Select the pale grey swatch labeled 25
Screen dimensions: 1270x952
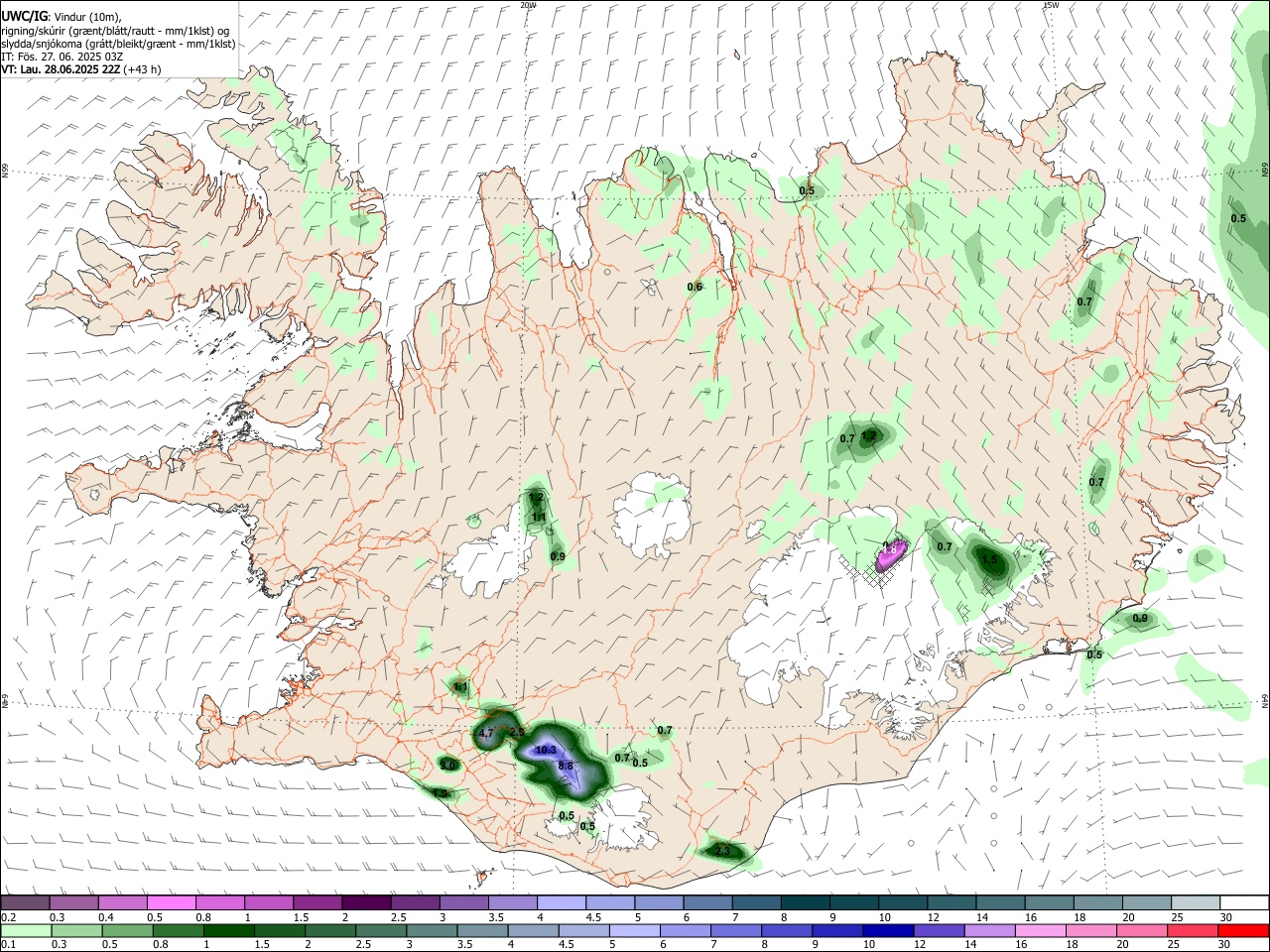pyautogui.click(x=1196, y=902)
